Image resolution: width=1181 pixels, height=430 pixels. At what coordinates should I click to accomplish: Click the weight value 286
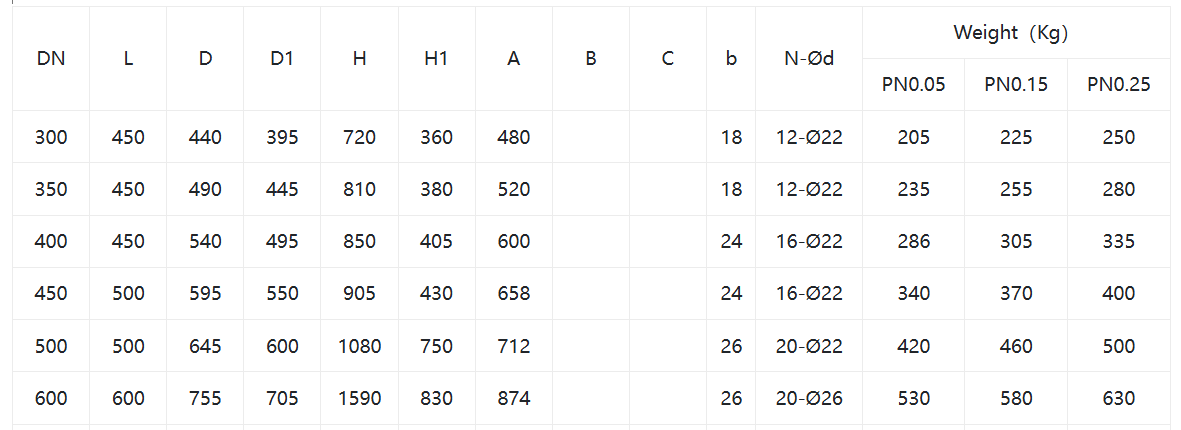tap(913, 241)
